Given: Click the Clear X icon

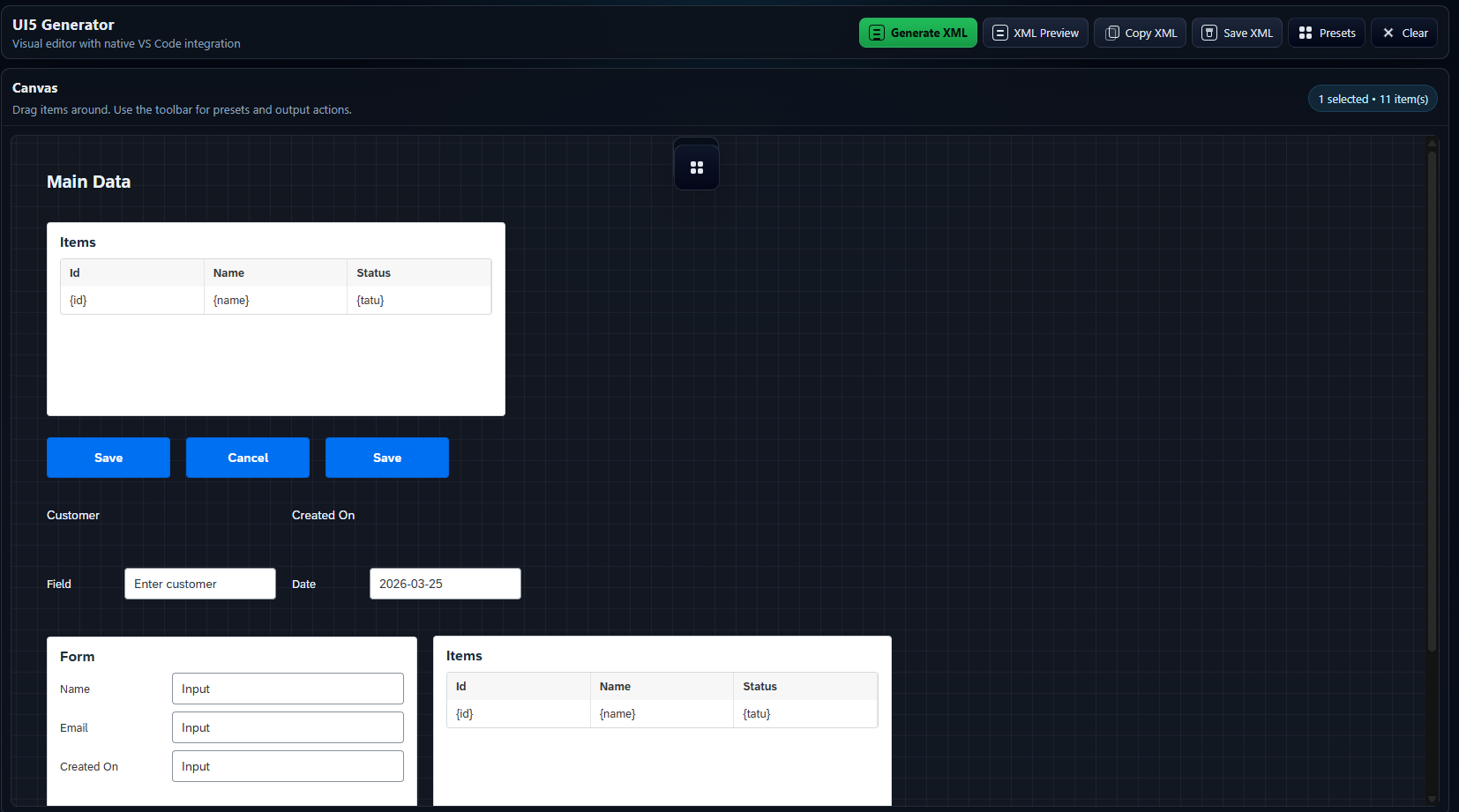Looking at the screenshot, I should (1387, 33).
